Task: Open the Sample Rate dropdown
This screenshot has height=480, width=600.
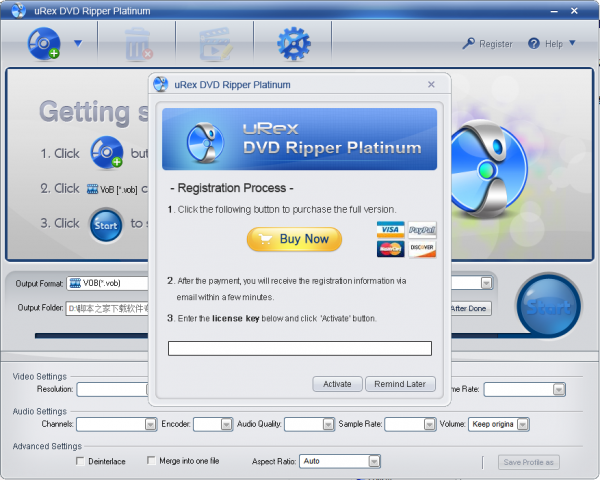Action: coord(429,424)
